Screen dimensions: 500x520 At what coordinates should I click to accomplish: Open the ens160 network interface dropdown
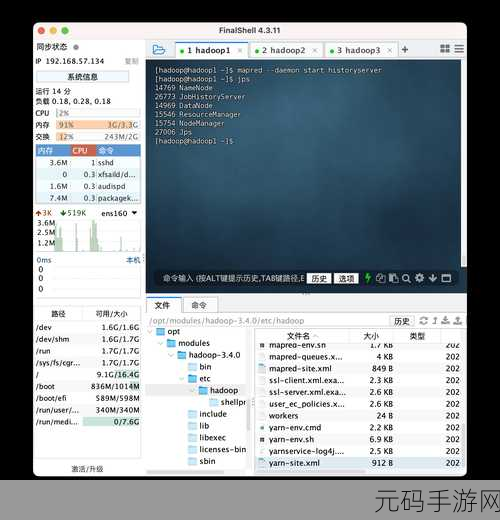[134, 213]
